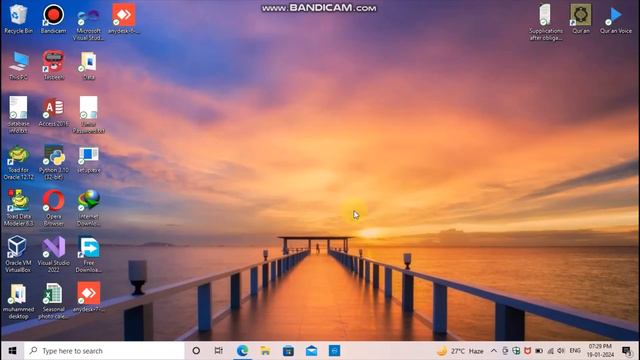Screen dimensions: 640x360
Task: Expand hidden system tray icons
Action: coord(493,351)
